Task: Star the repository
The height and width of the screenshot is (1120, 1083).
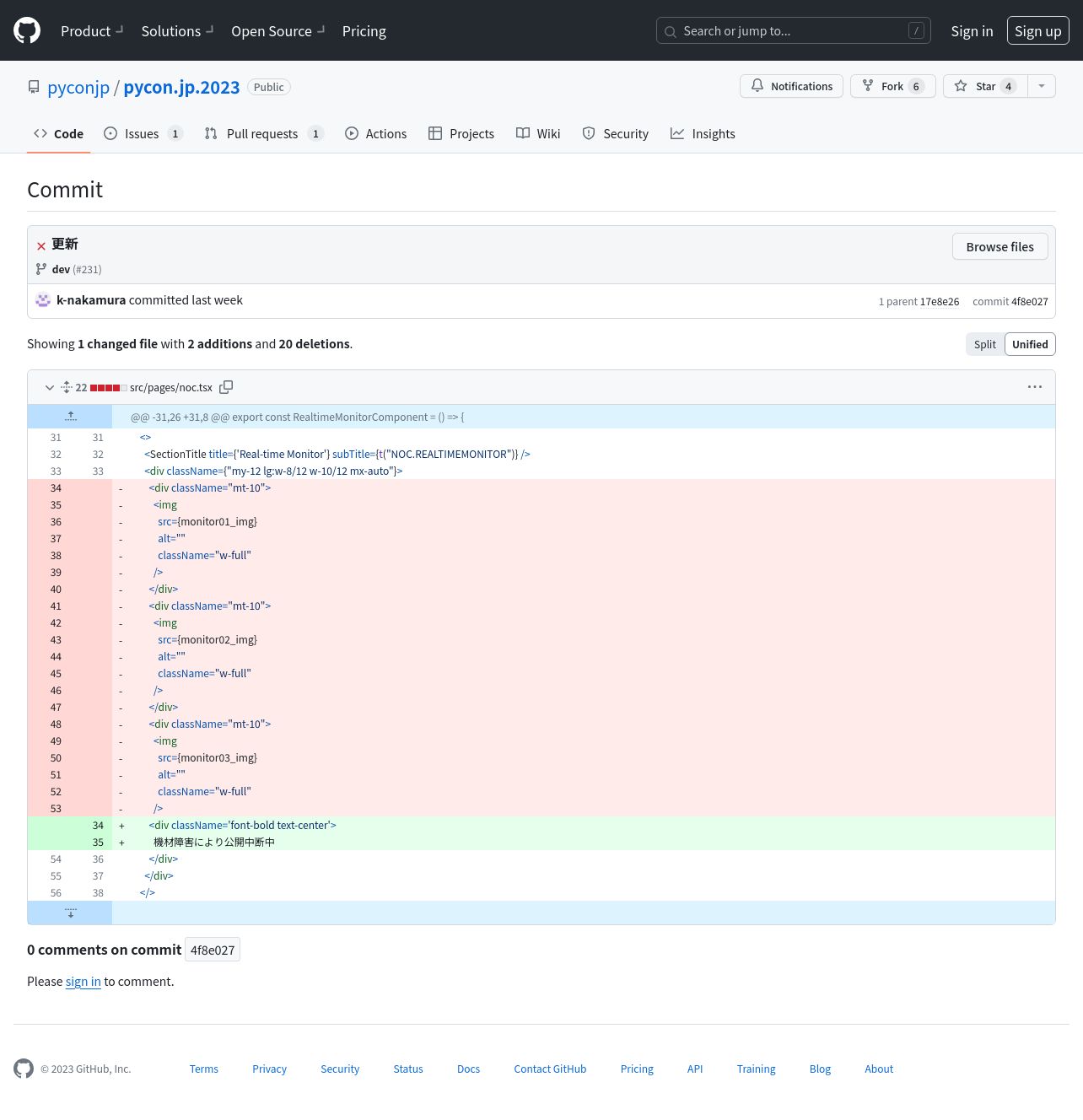Action: tap(985, 86)
